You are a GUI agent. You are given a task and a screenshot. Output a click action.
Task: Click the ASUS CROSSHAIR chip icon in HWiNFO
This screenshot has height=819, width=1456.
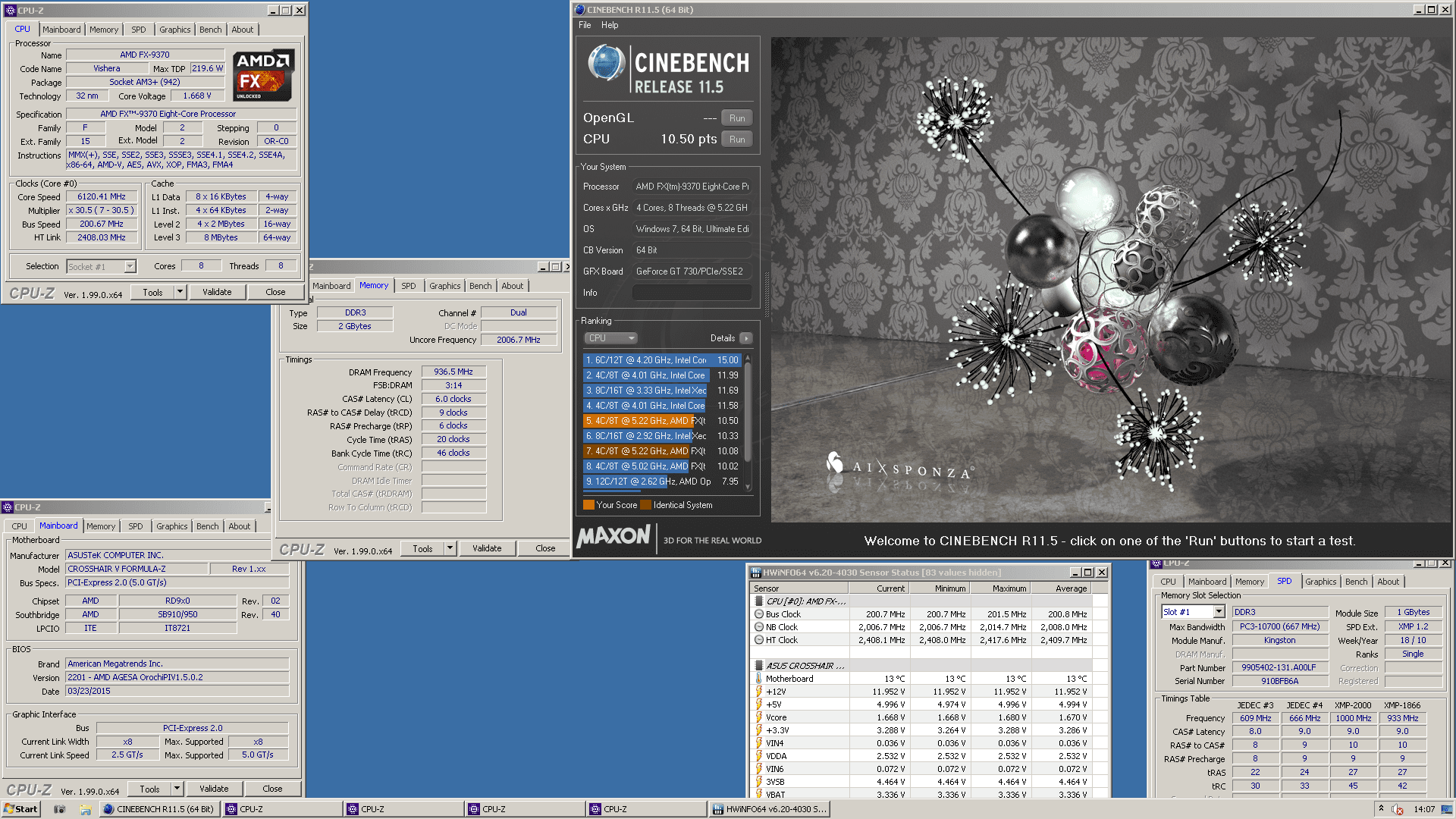tap(759, 666)
